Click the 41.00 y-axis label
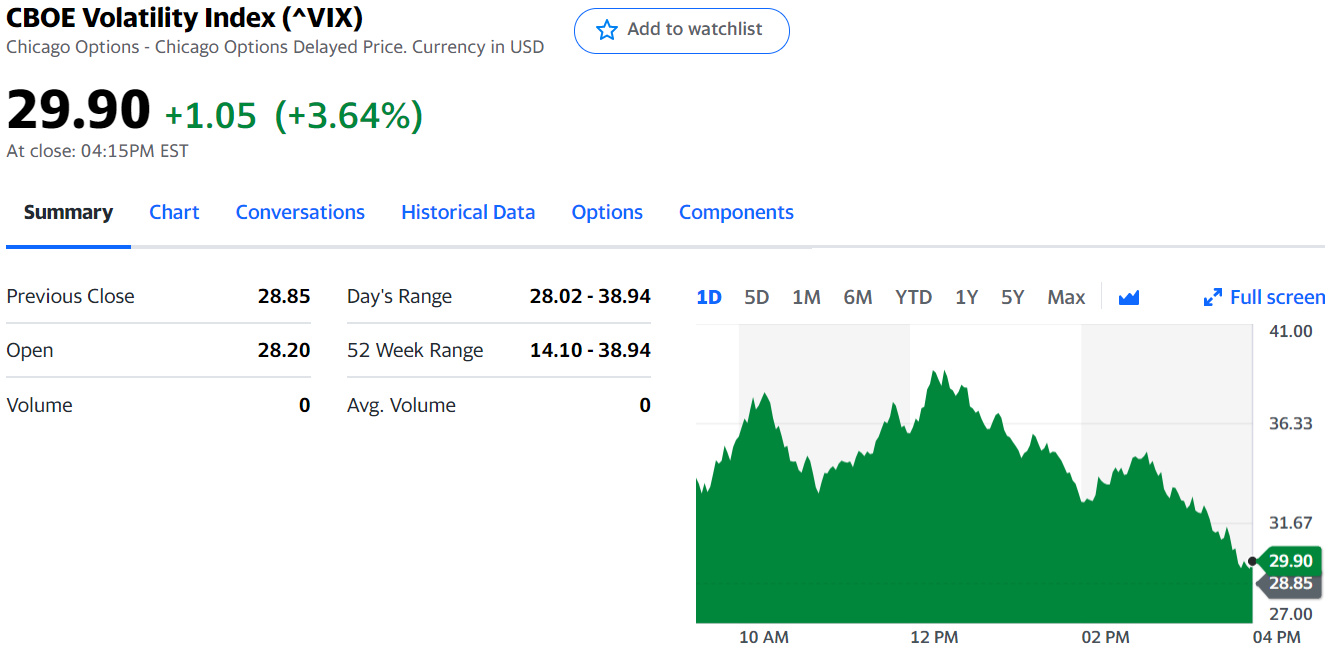The image size is (1325, 649). pos(1290,331)
